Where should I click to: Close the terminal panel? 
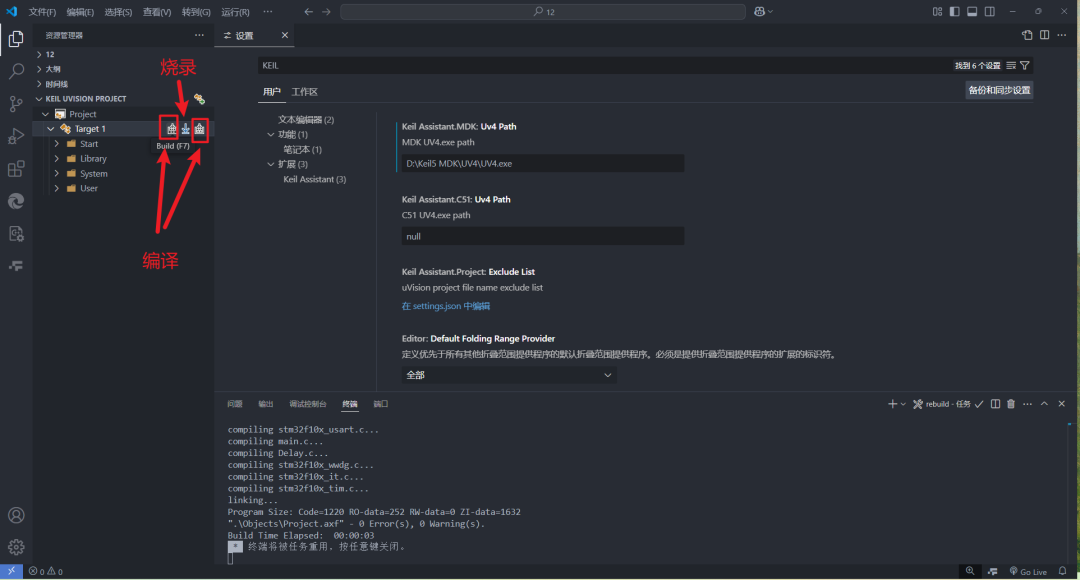(1061, 404)
